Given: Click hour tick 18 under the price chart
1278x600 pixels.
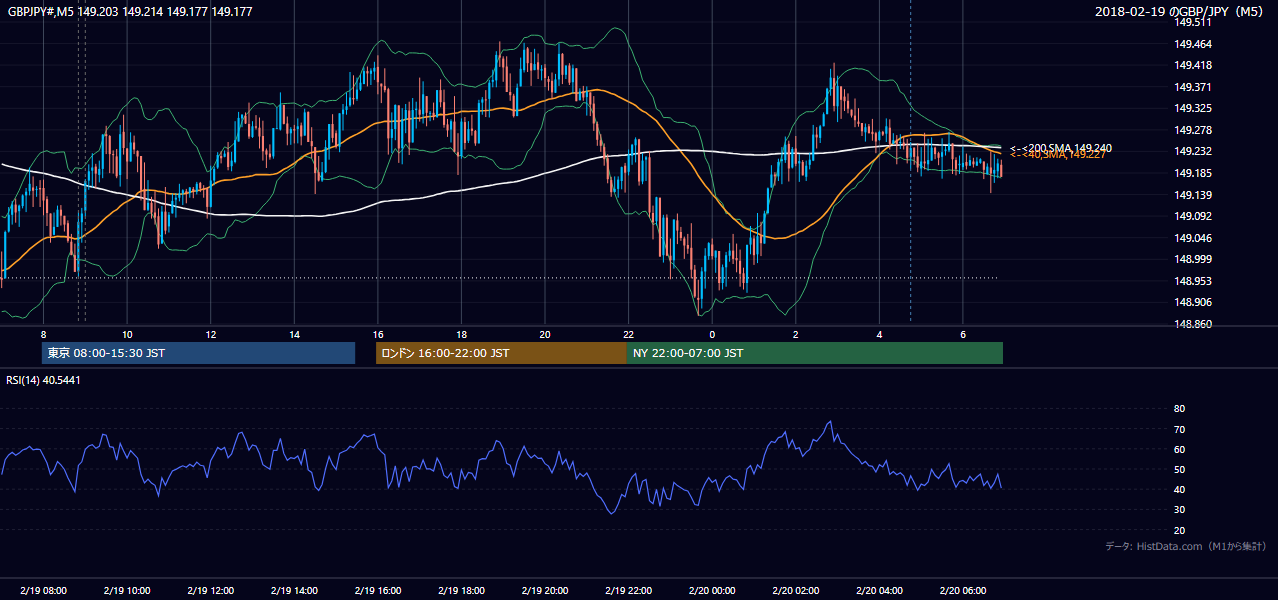Looking at the screenshot, I should coord(461,334).
